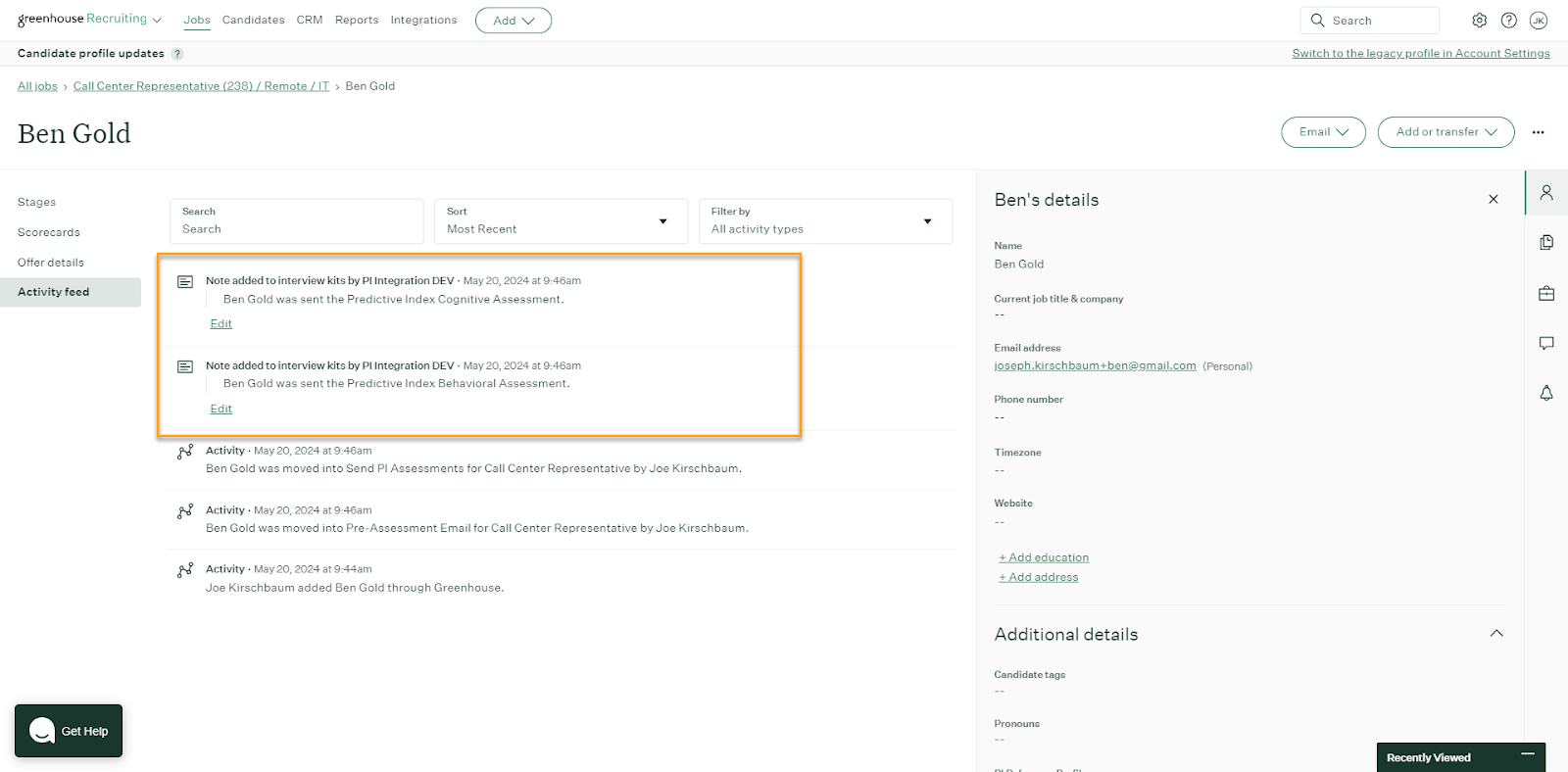This screenshot has height=772, width=1568.
Task: Open the Sort Most Recent dropdown
Action: tap(560, 221)
